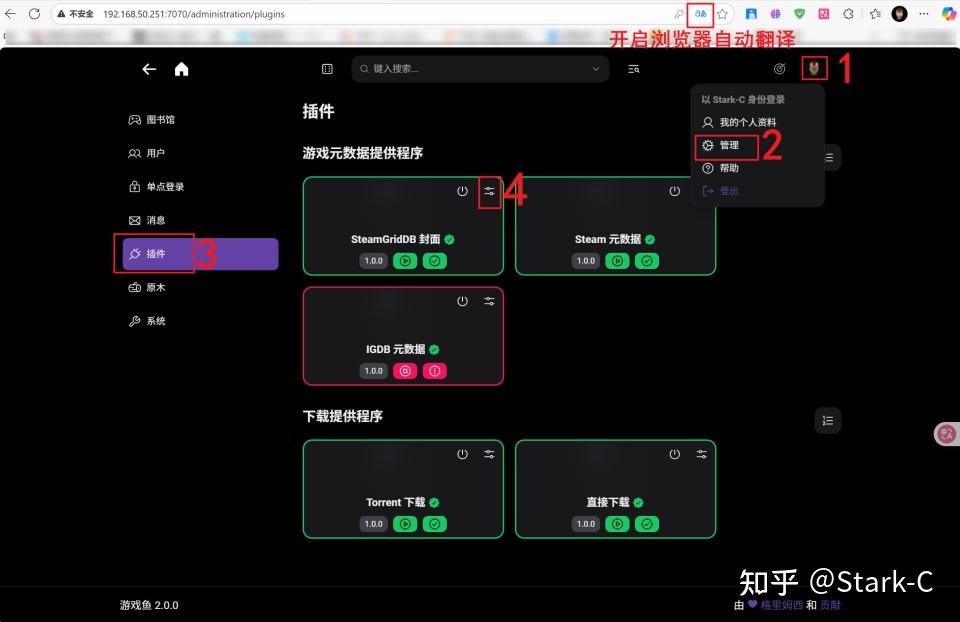Click the home icon in the top bar
960x622 pixels.
point(181,69)
